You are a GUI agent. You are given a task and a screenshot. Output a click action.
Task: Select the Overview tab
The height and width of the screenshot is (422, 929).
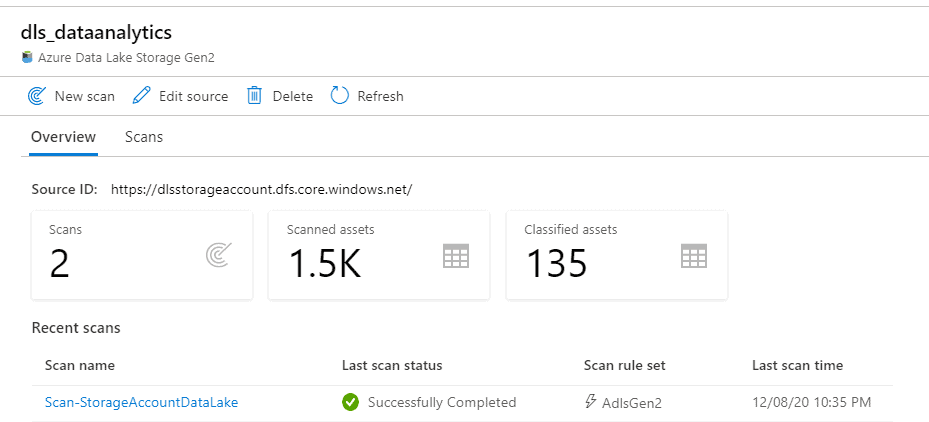(x=63, y=138)
